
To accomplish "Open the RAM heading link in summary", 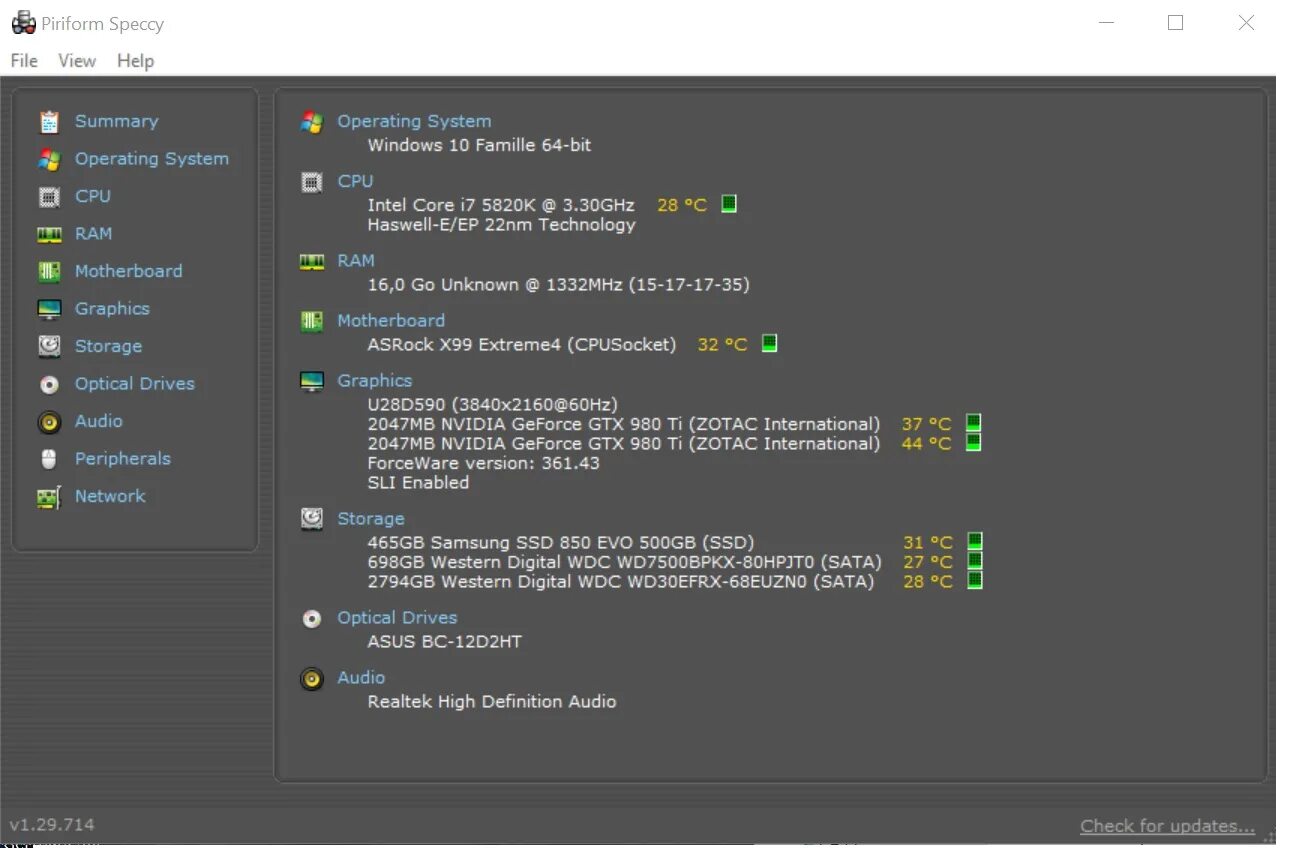I will 356,261.
